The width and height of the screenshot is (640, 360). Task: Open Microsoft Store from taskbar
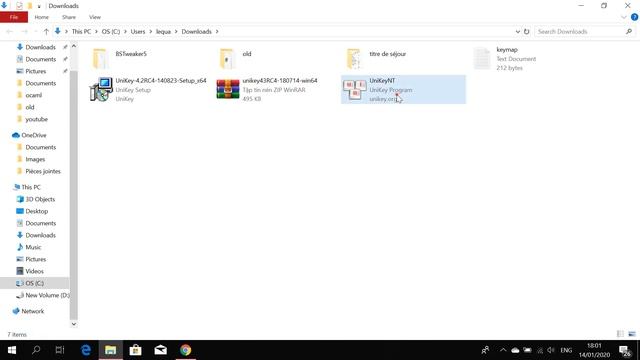coord(136,350)
